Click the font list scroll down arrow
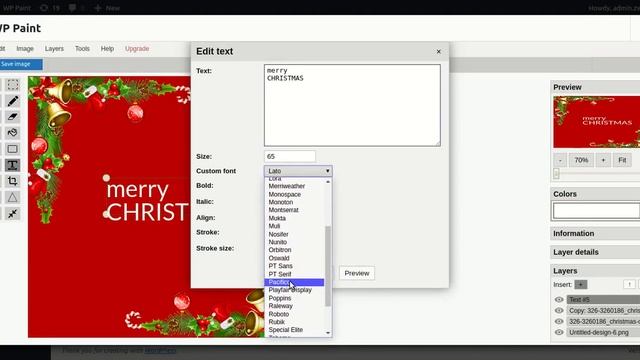 click(328, 333)
